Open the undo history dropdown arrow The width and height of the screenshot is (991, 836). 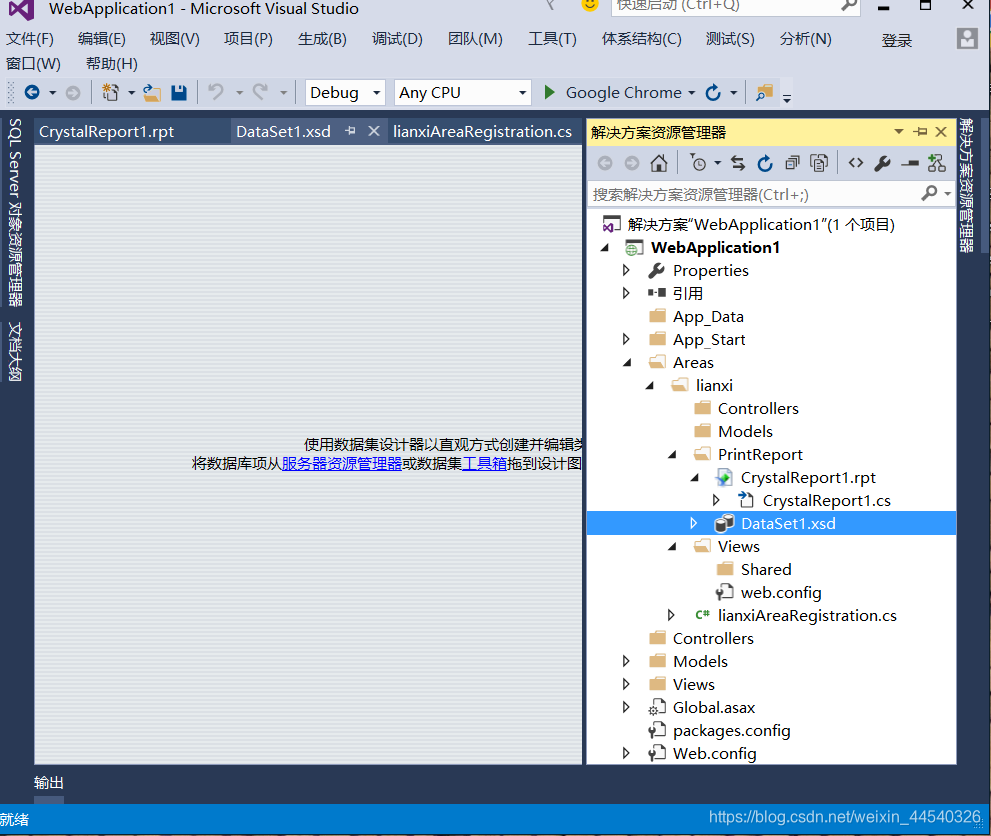coord(239,93)
